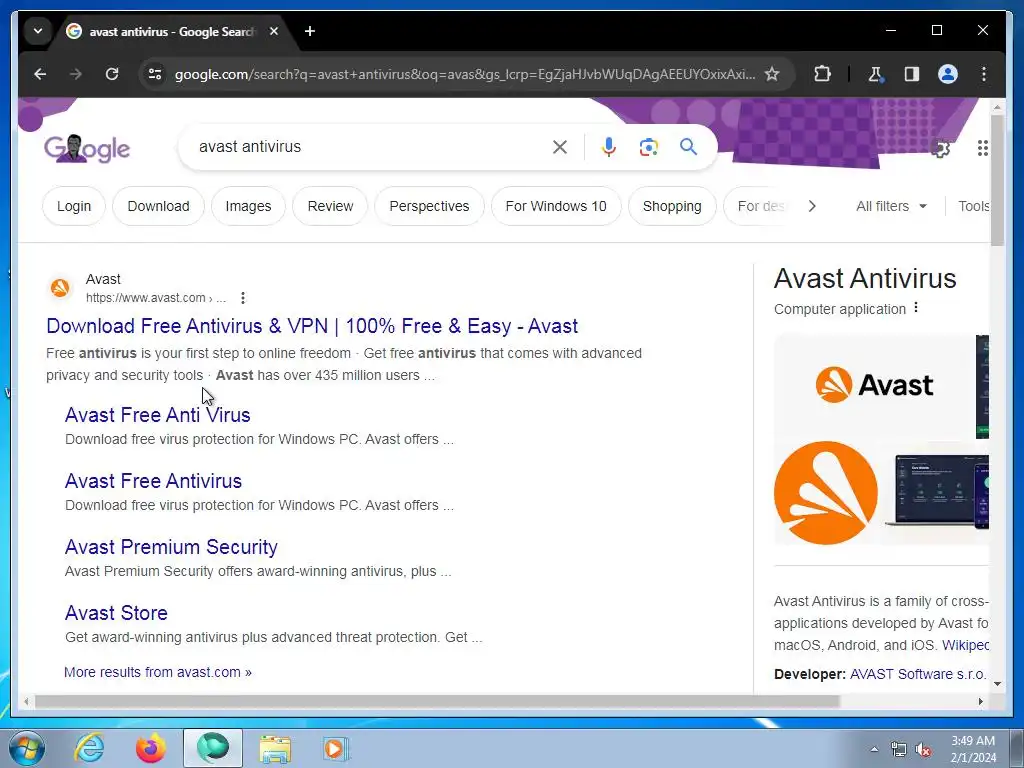Image resolution: width=1024 pixels, height=768 pixels.
Task: Open Windows Explorer folder on taskbar
Action: (x=275, y=748)
